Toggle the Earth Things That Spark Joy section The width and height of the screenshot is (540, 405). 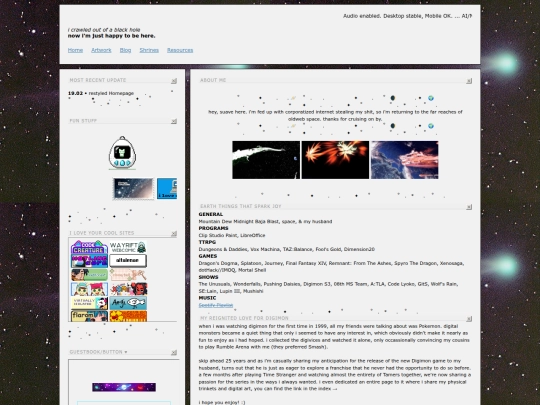(469, 207)
